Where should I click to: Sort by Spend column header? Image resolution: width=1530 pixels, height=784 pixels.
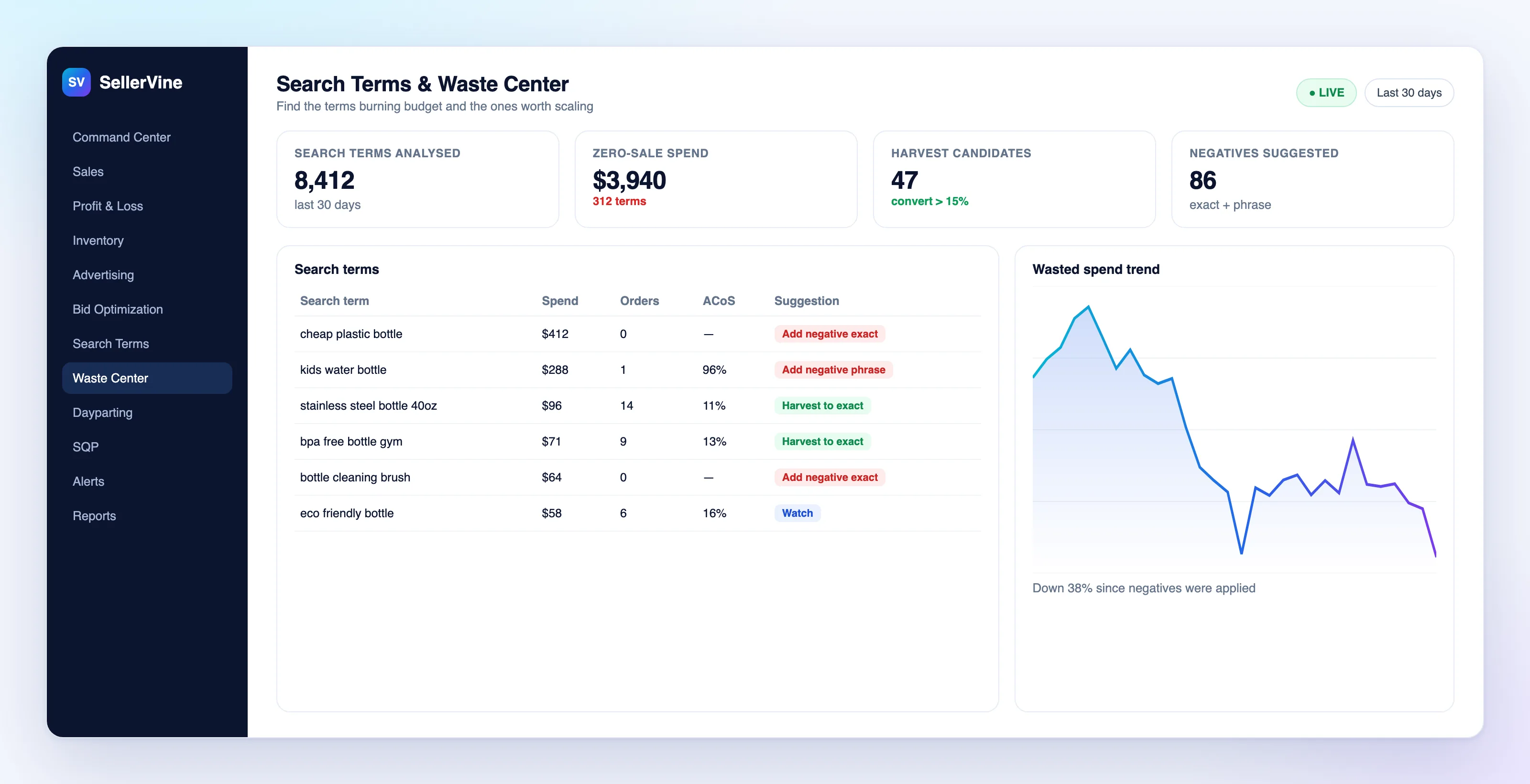coord(559,301)
